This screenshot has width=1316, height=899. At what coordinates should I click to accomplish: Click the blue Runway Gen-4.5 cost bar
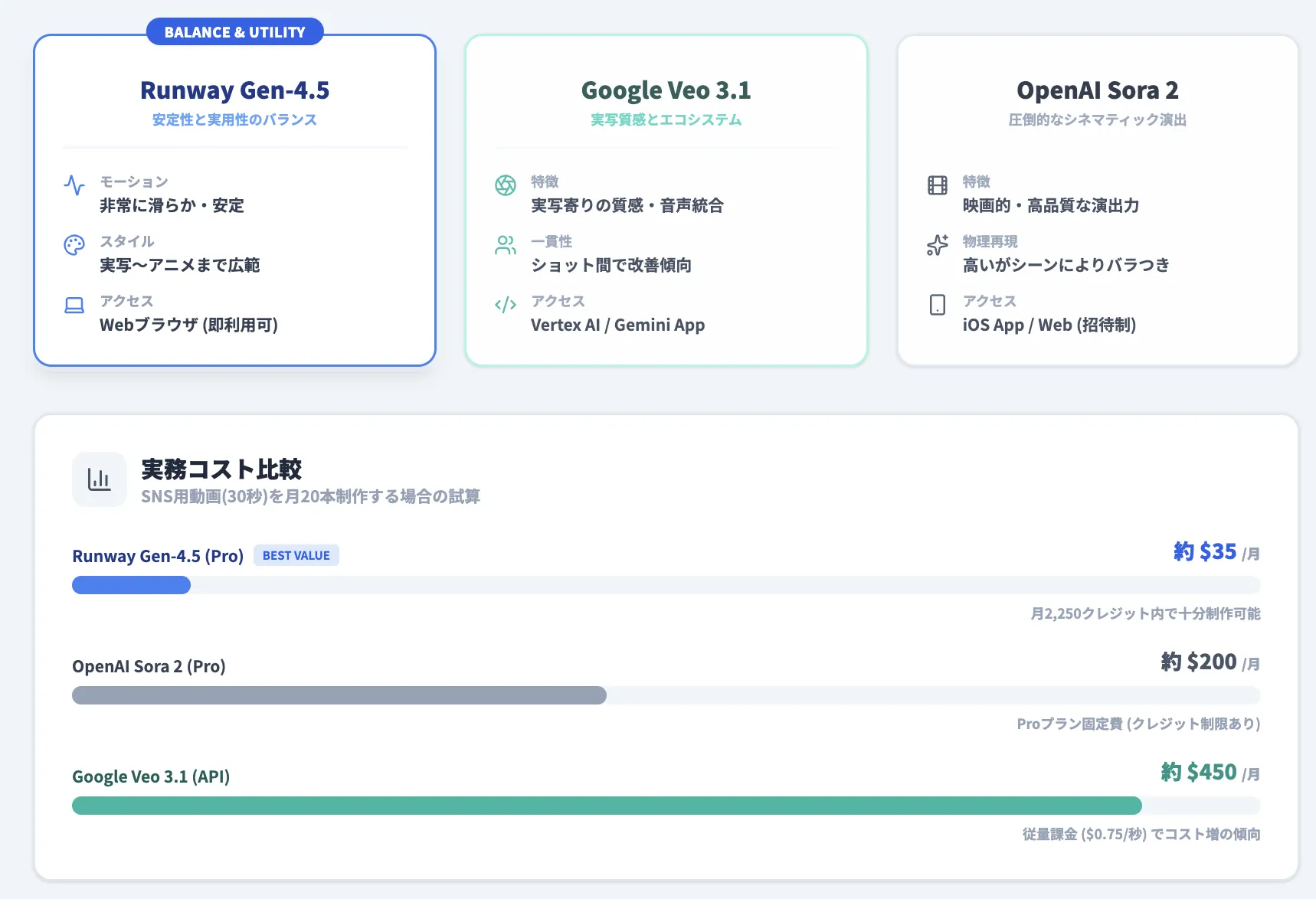pyautogui.click(x=131, y=585)
